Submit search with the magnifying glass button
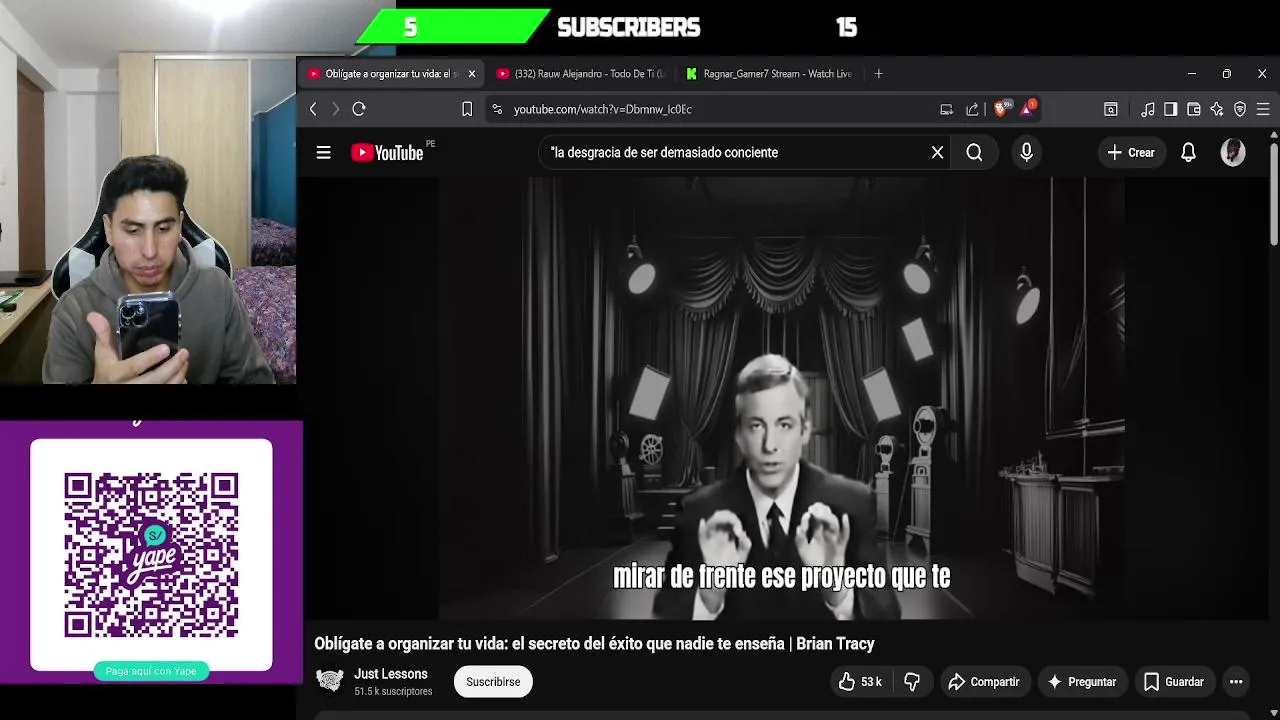This screenshot has height=720, width=1280. click(x=974, y=153)
